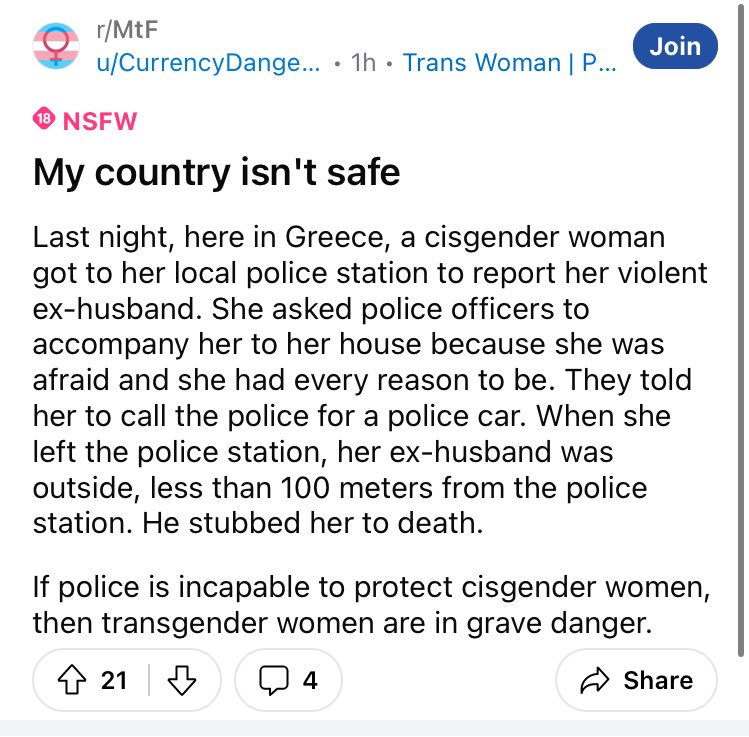The image size is (749, 737).
Task: Click the "1h" post timestamp
Action: [x=362, y=62]
